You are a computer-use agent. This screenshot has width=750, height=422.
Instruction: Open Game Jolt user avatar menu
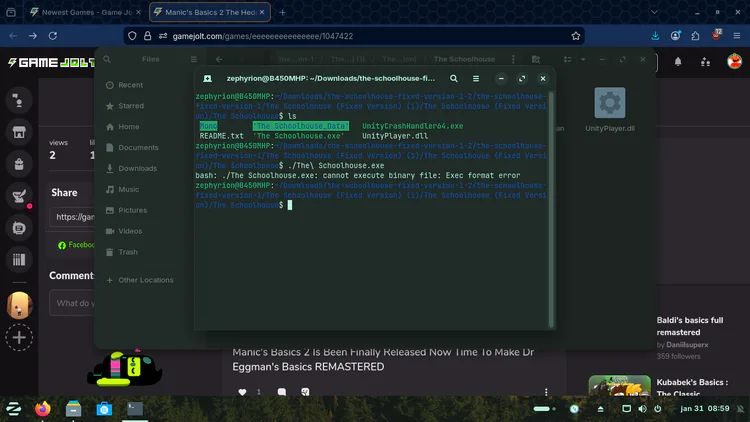tap(734, 62)
